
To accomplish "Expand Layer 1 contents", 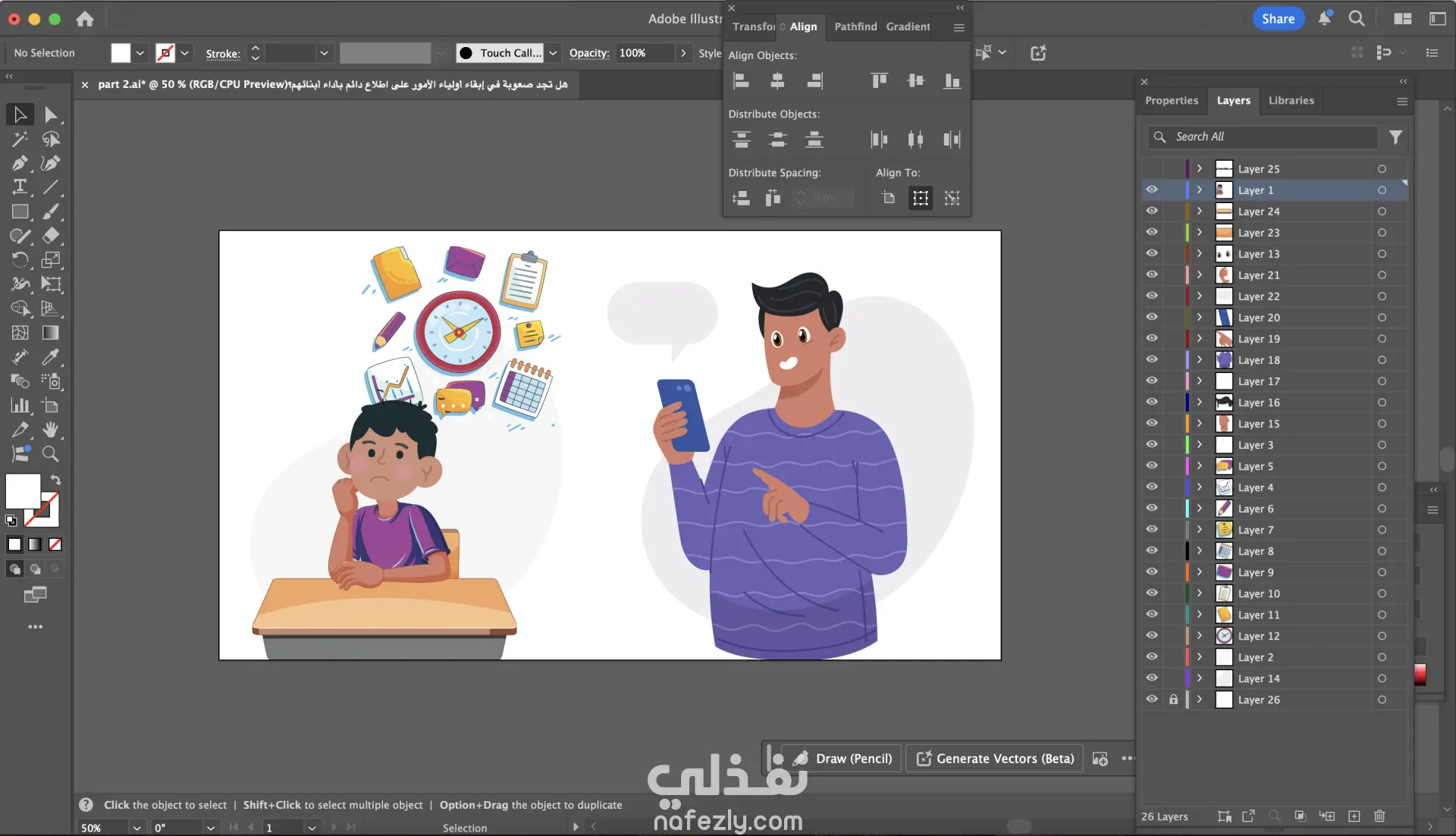I will click(x=1200, y=190).
